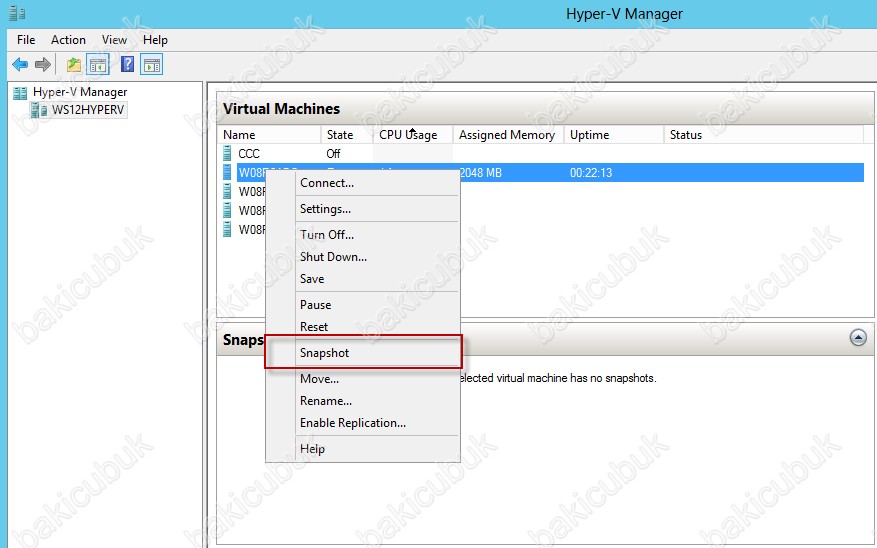Screen dimensions: 877x548
Task: Choose Connect... from context menu
Action: 362,183
